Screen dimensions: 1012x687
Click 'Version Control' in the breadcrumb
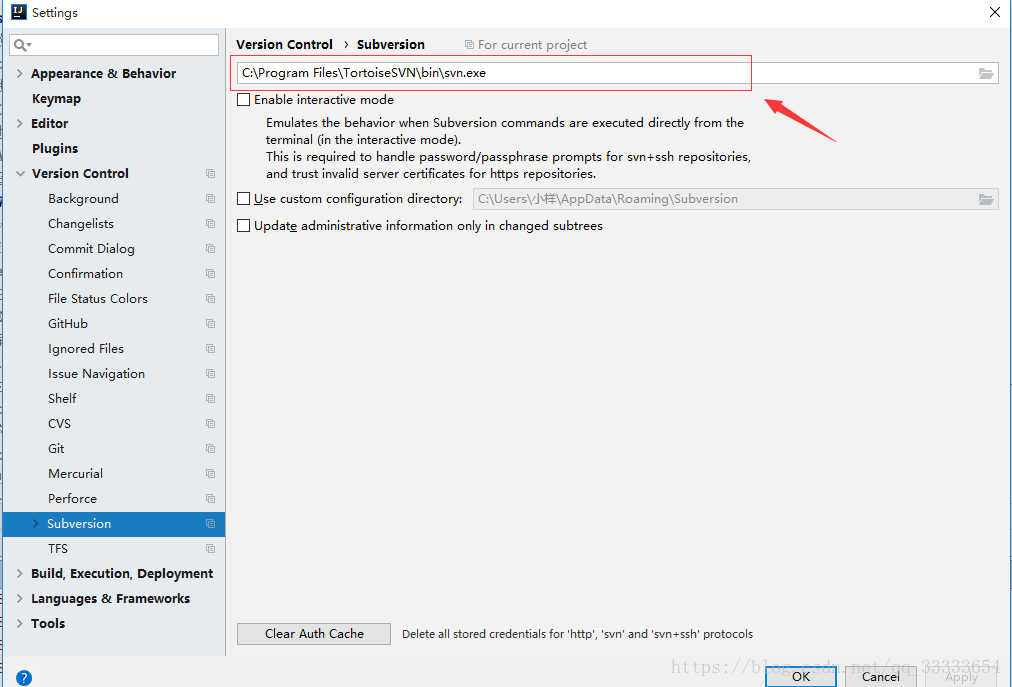pyautogui.click(x=285, y=44)
